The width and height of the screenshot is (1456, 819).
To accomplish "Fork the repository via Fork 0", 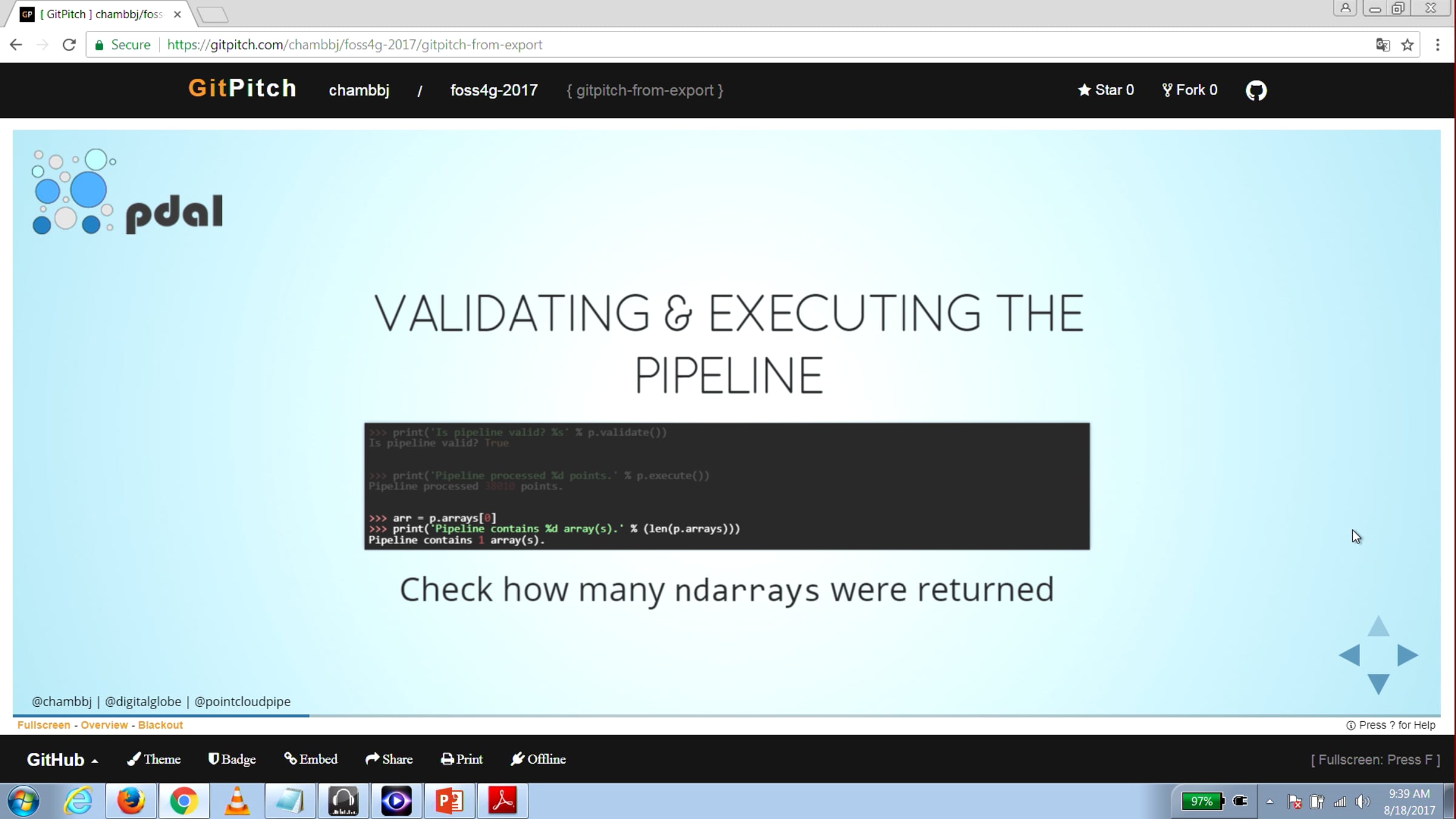I will click(1189, 90).
